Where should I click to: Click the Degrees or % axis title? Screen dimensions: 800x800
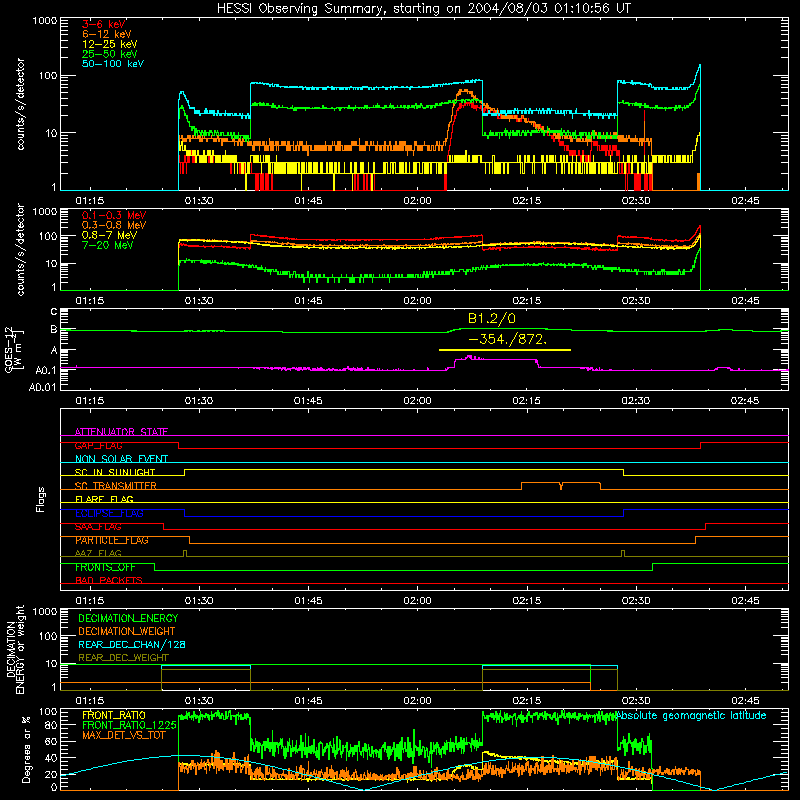[26, 750]
